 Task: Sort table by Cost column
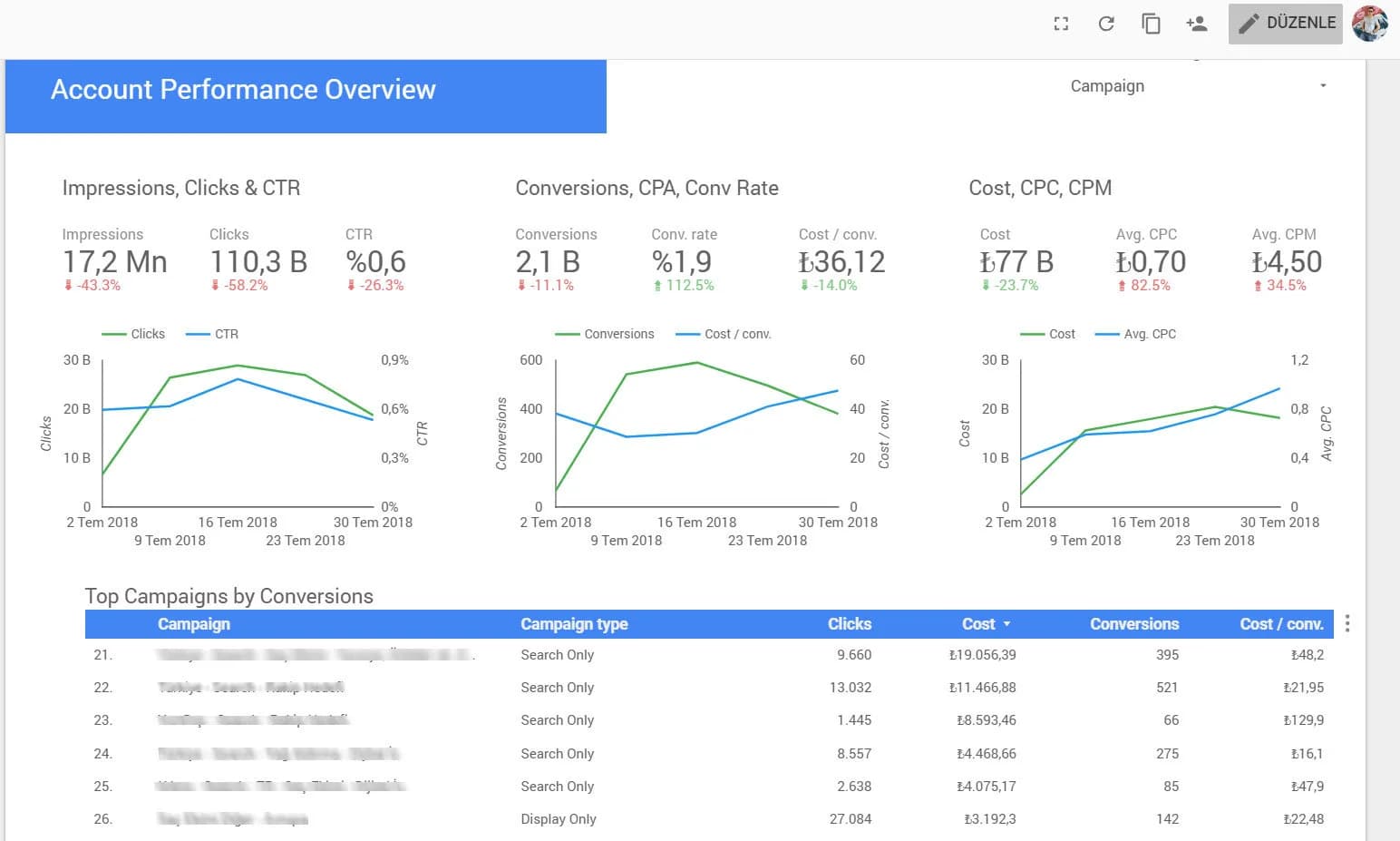click(x=986, y=624)
